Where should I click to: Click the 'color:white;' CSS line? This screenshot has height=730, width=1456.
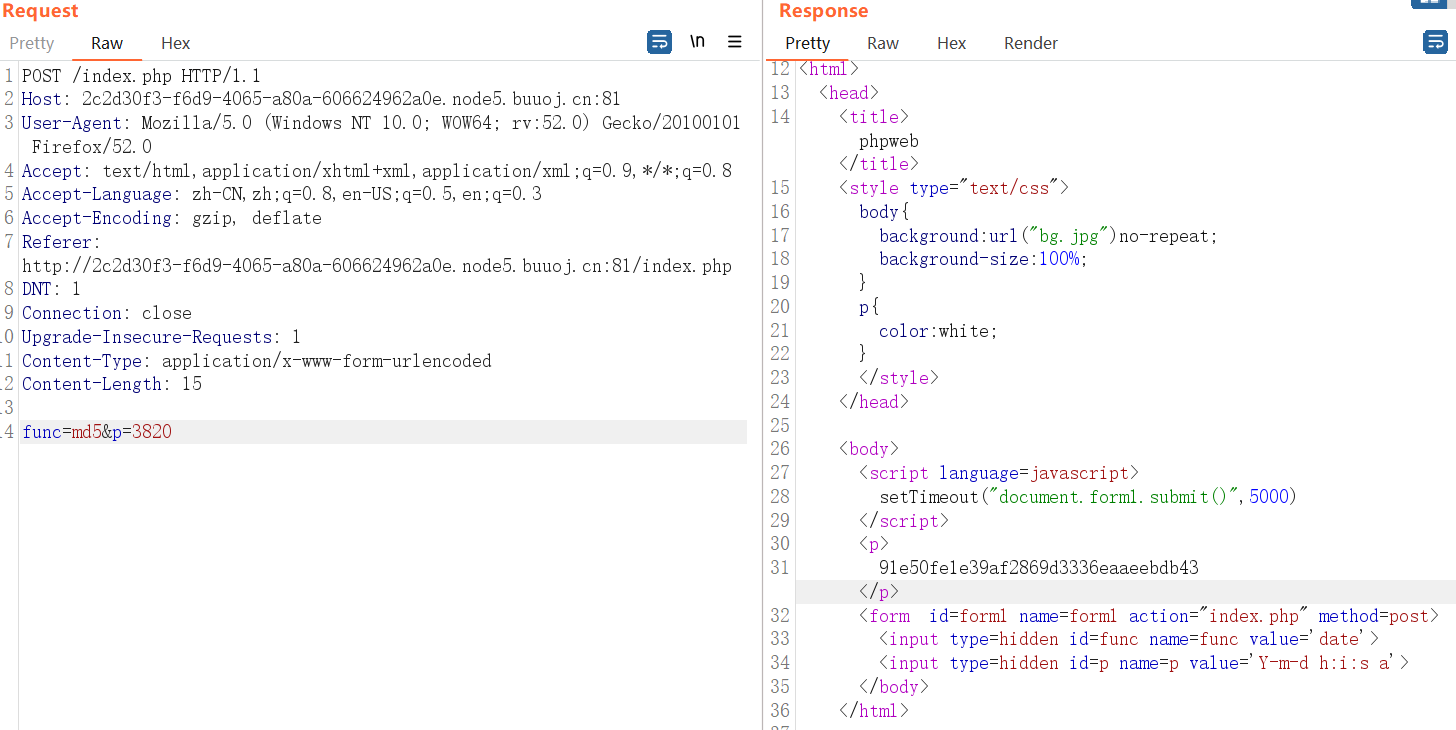[938, 331]
